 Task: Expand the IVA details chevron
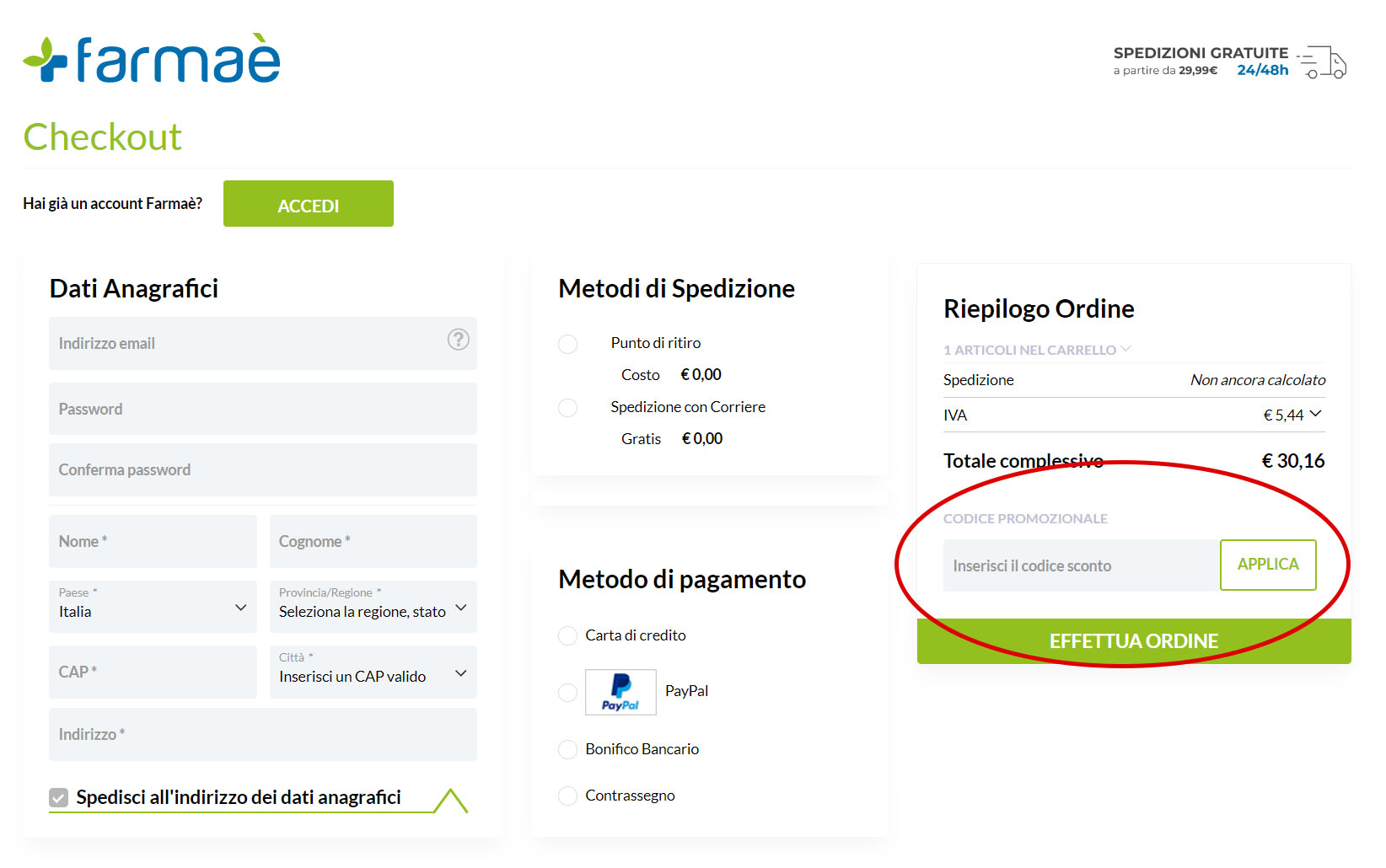1318,415
